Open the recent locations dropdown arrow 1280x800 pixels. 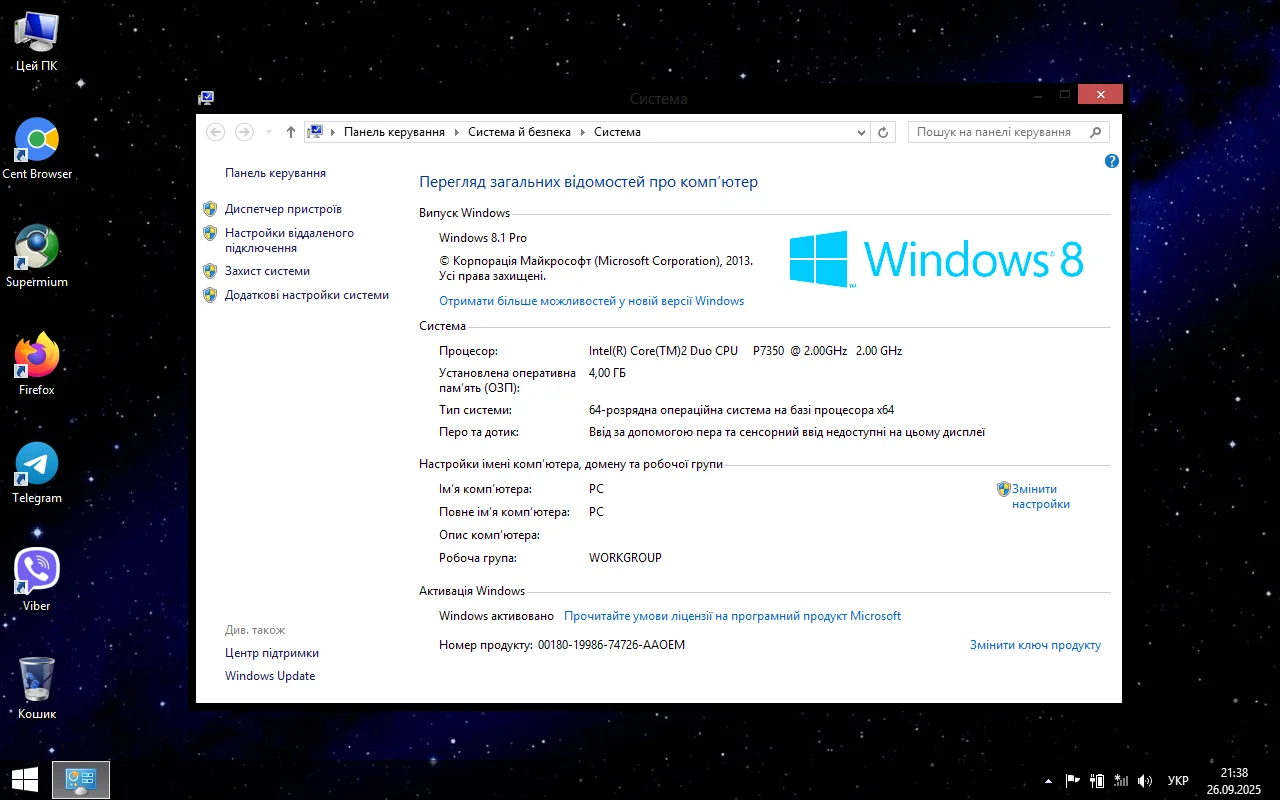(268, 132)
